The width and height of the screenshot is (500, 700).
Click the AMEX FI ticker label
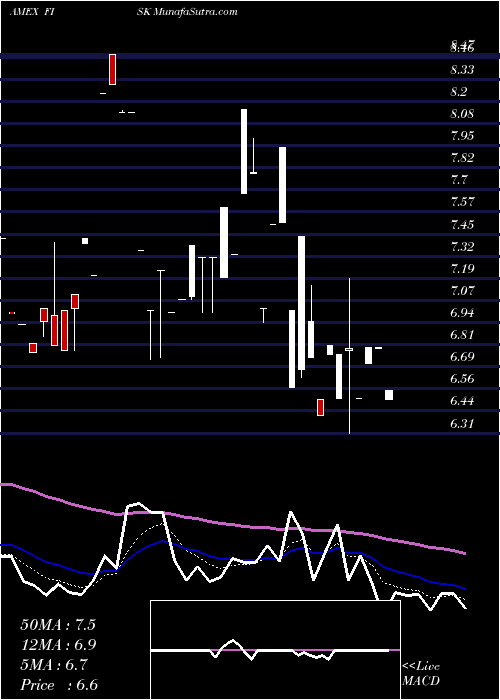(x=32, y=12)
